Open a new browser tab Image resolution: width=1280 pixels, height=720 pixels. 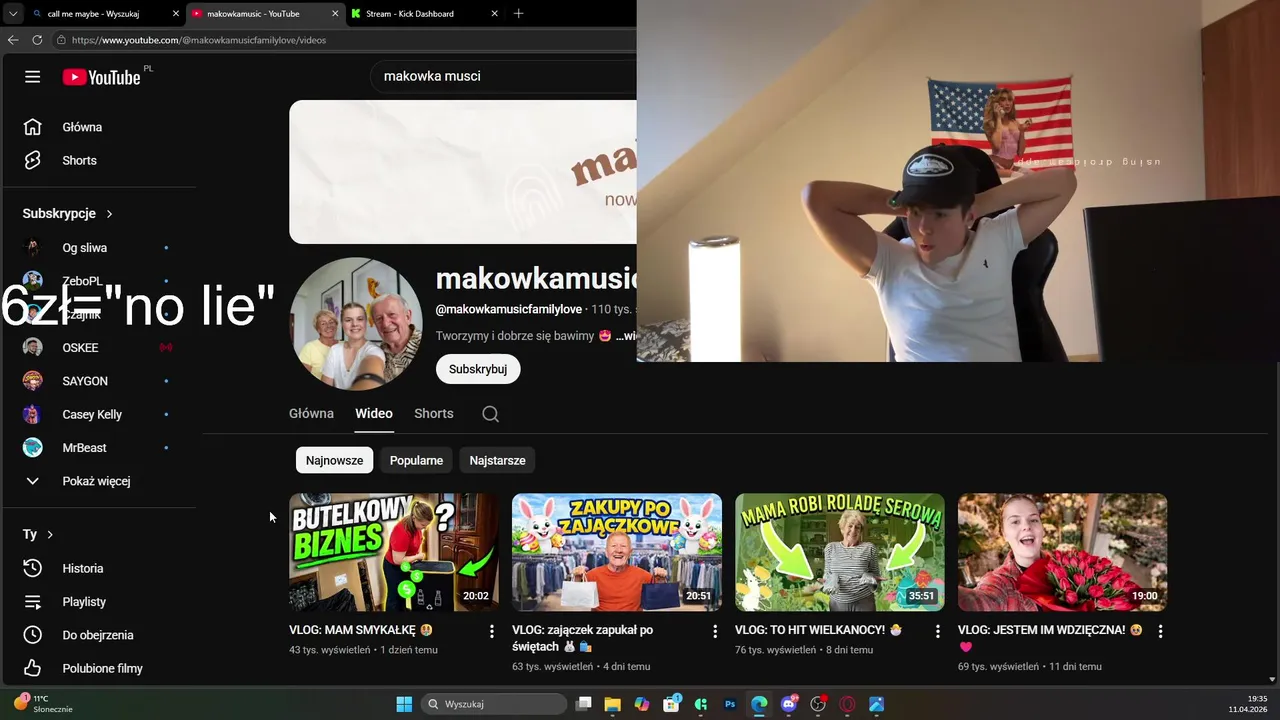click(x=518, y=14)
